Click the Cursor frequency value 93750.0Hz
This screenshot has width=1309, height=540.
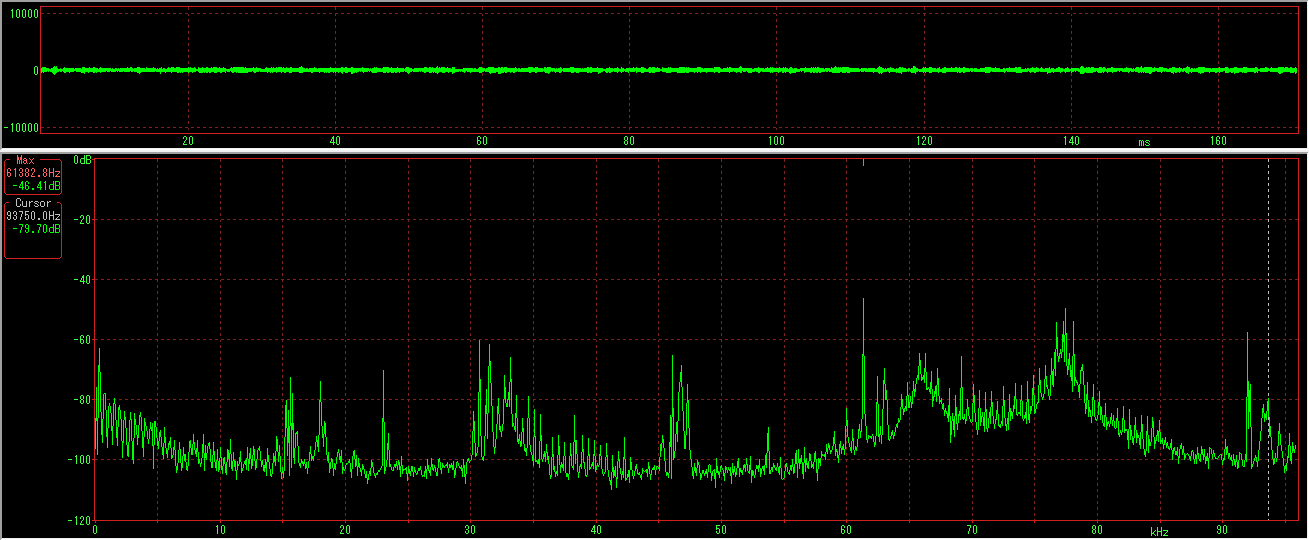pyautogui.click(x=33, y=216)
